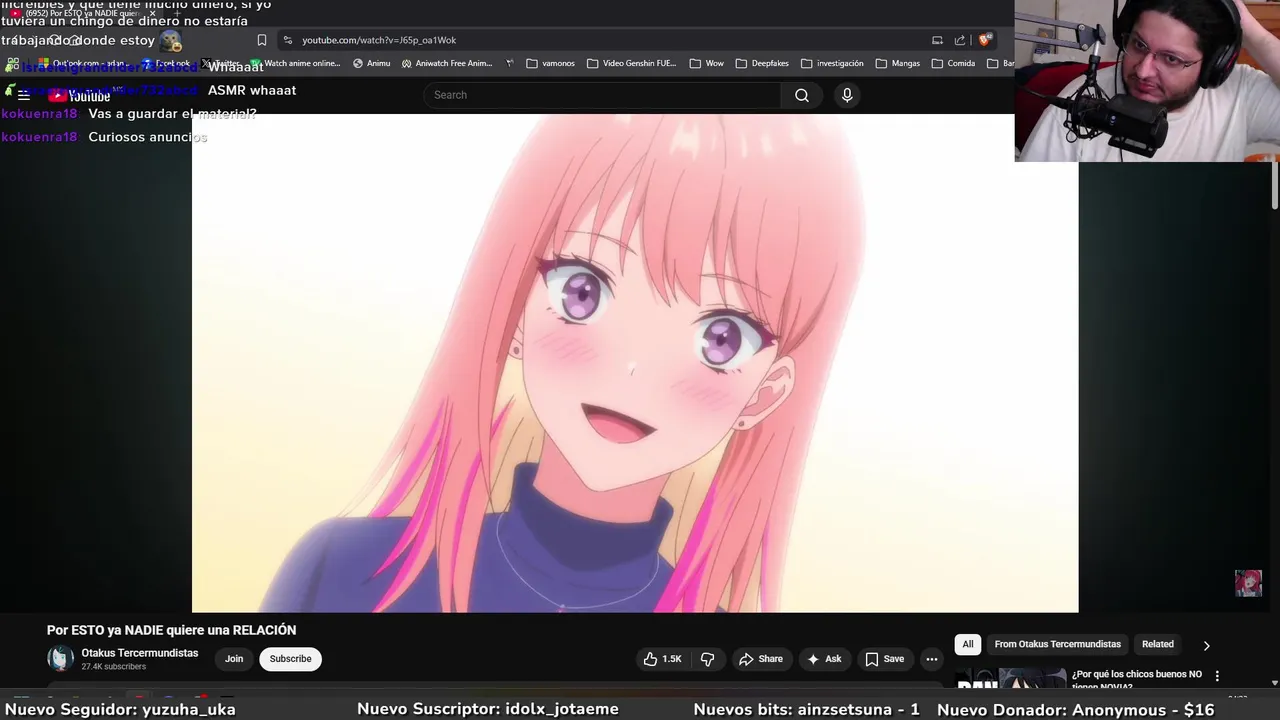Screen dimensions: 1280x720
Task: Join the Otakus Tercermundistas channel membership
Action: coord(234,659)
